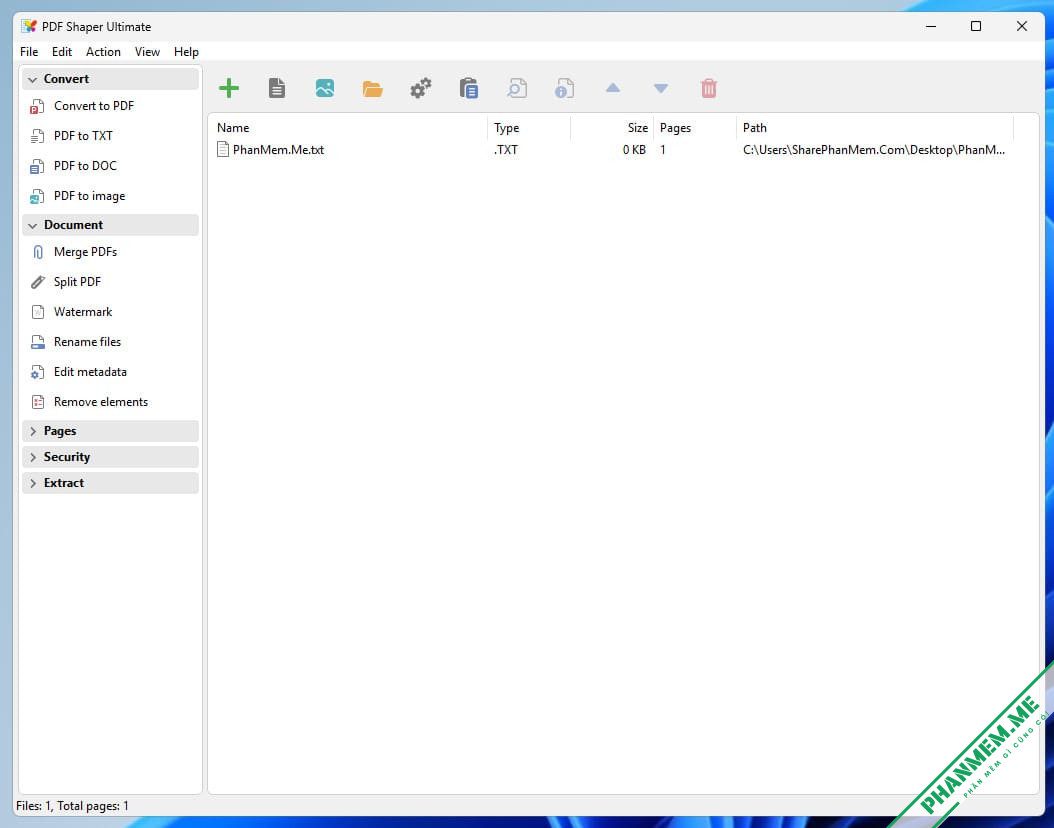Collapse the Document section chevron
The image size is (1054, 828).
pyautogui.click(x=32, y=225)
